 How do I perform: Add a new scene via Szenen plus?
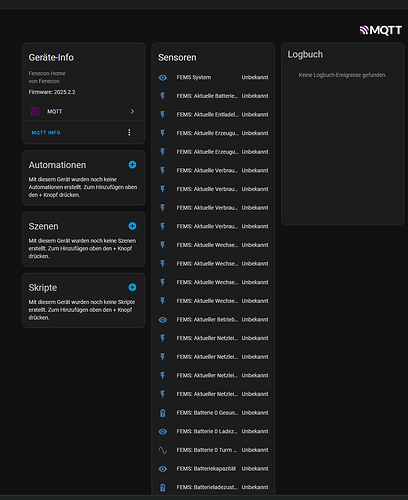(132, 226)
